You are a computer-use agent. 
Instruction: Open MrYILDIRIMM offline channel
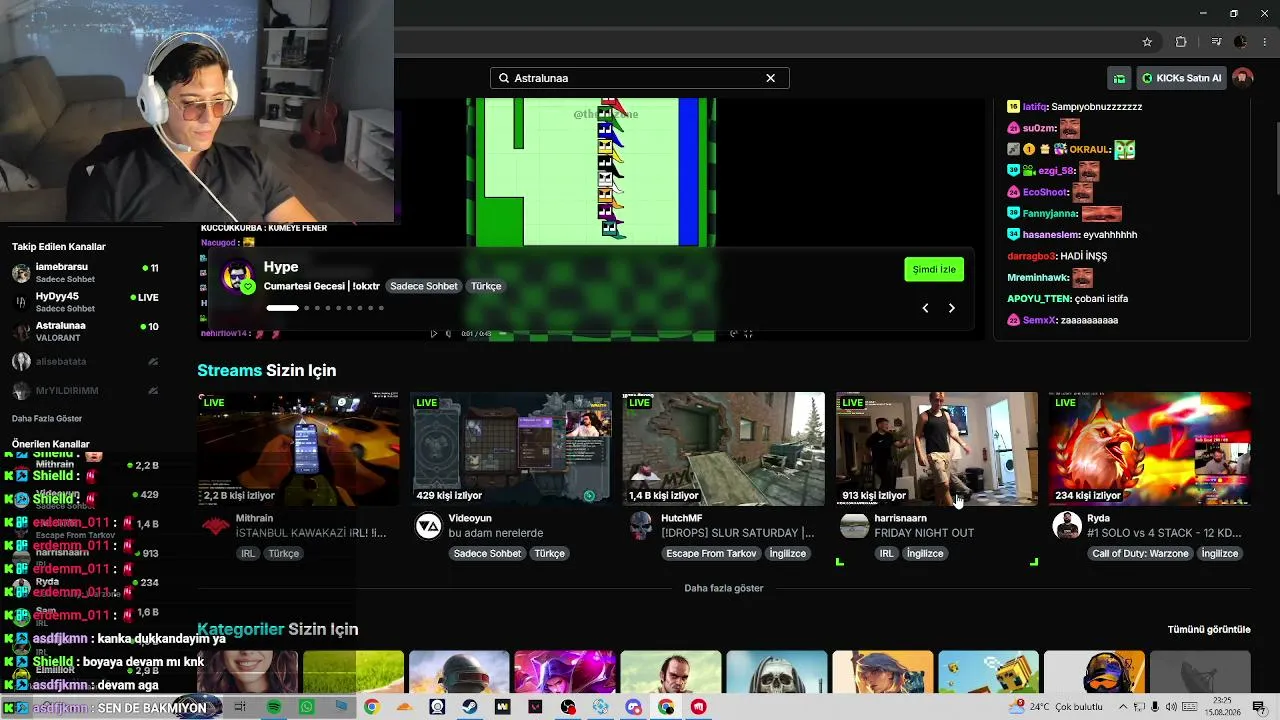click(85, 390)
